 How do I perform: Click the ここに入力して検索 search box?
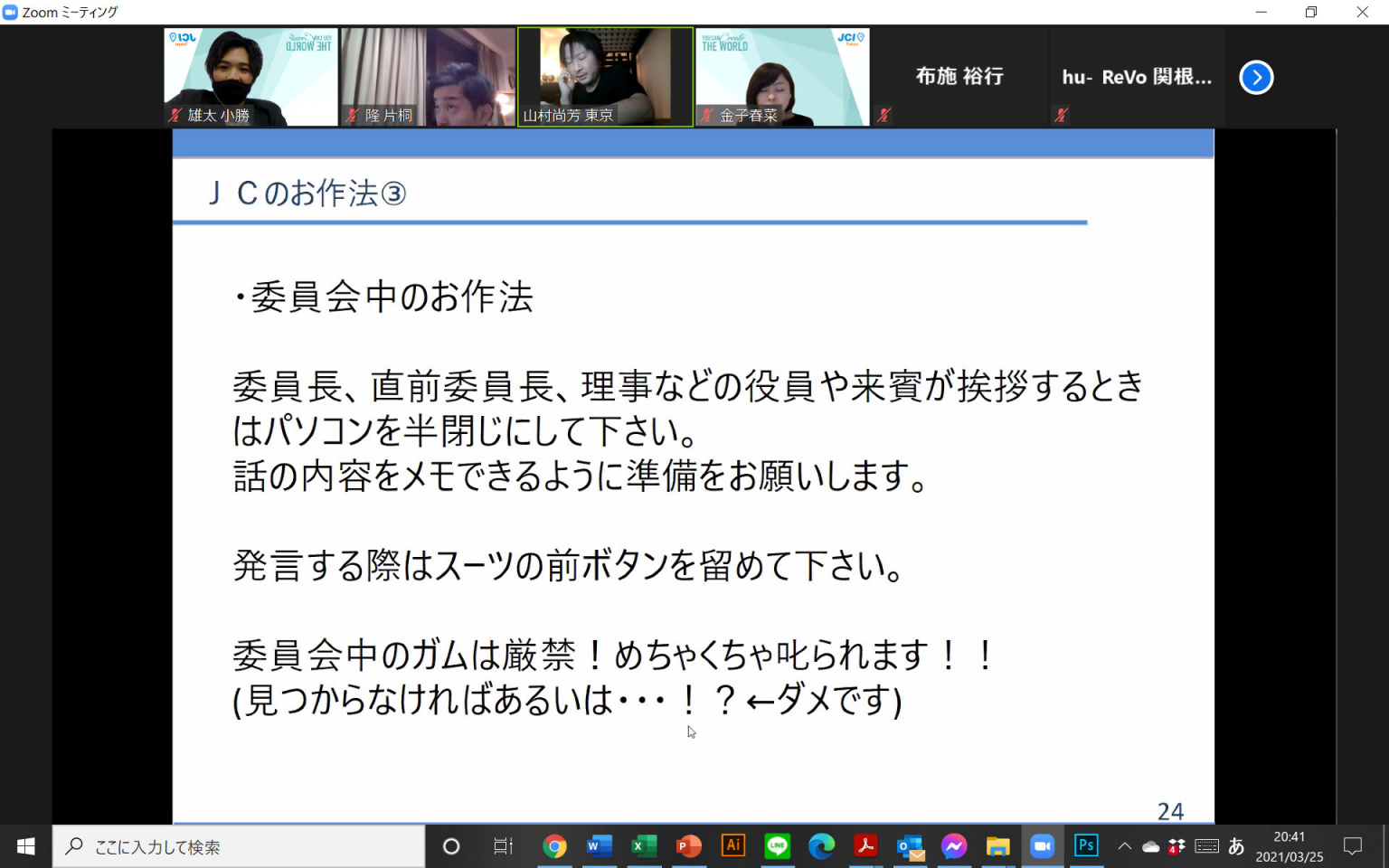click(240, 846)
